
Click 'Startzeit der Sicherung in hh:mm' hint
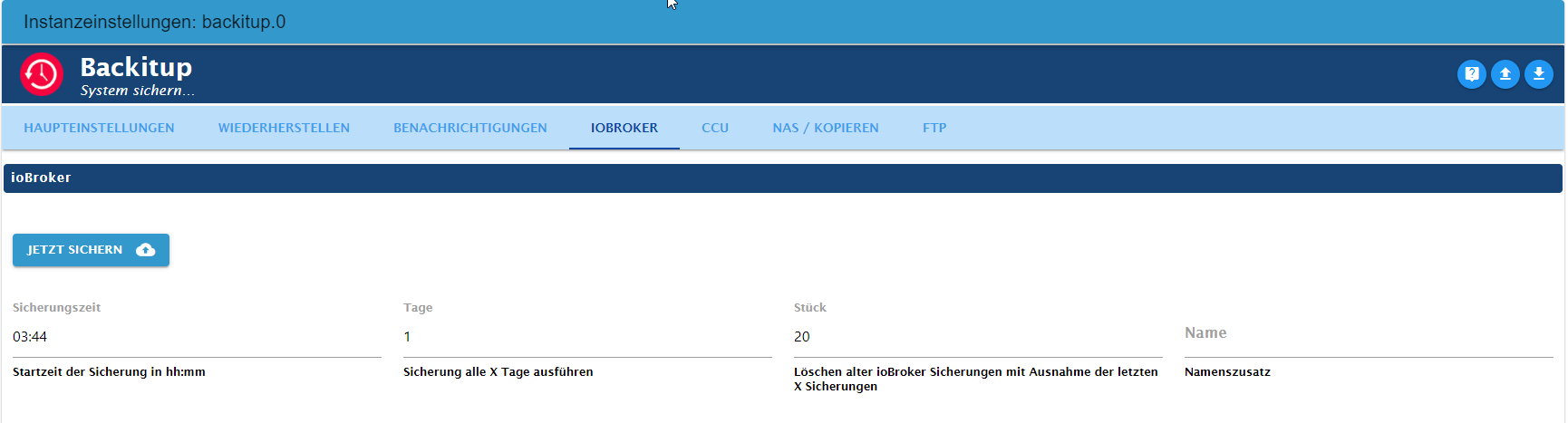pos(109,372)
